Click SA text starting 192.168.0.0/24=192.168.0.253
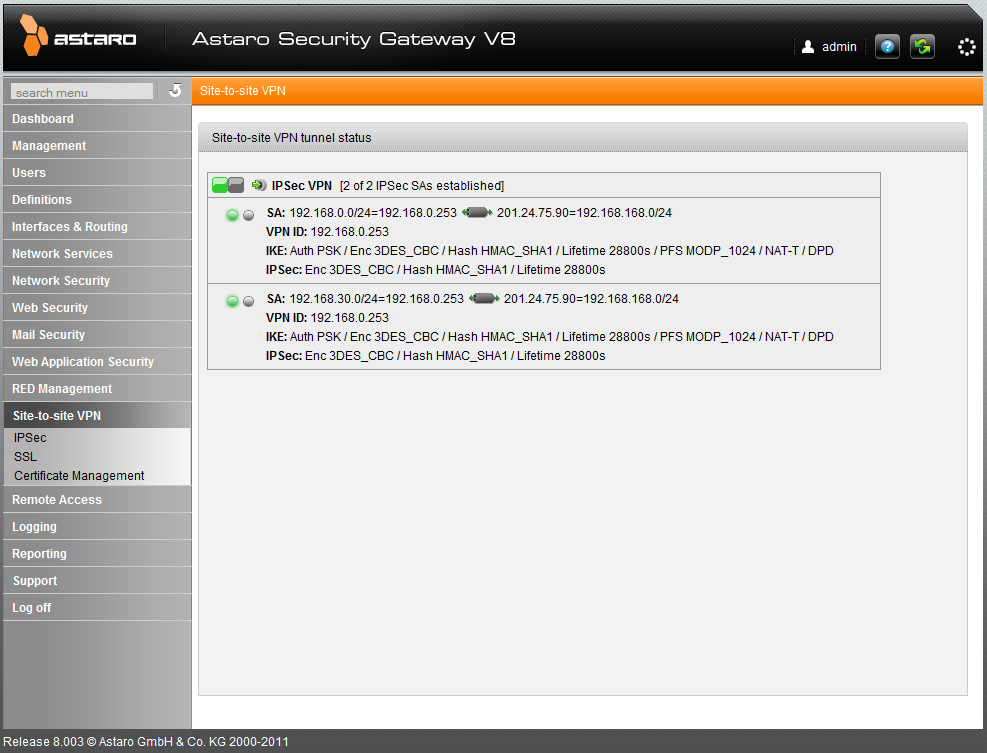Viewport: 987px width, 753px height. [x=373, y=213]
